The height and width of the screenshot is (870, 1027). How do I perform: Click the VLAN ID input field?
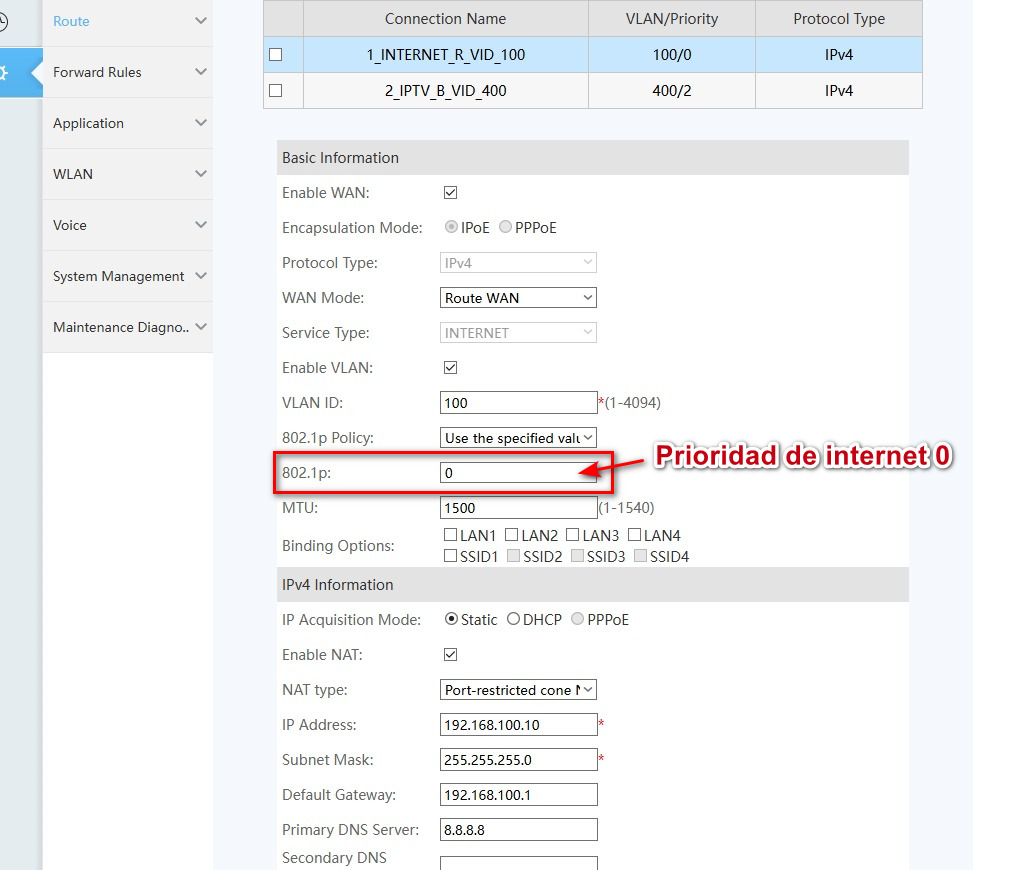pyautogui.click(x=518, y=403)
